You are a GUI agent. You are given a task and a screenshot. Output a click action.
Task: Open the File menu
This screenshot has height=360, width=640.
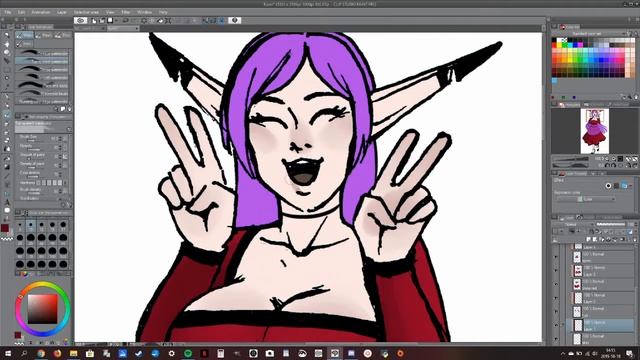pyautogui.click(x=8, y=12)
